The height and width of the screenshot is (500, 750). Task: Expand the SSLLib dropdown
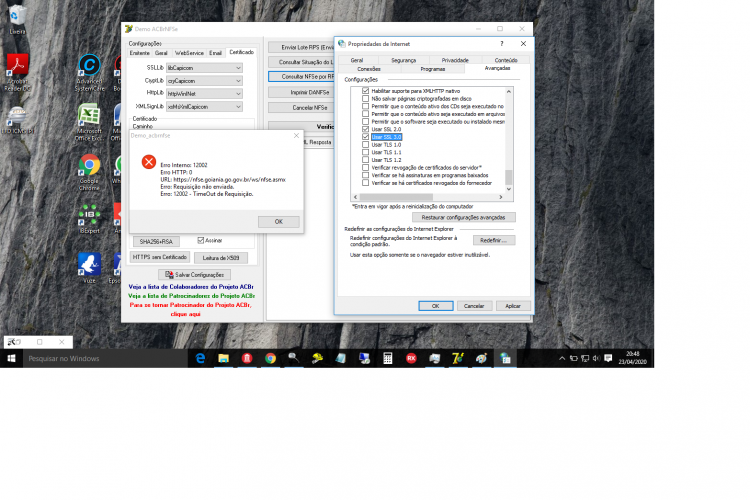(204, 68)
